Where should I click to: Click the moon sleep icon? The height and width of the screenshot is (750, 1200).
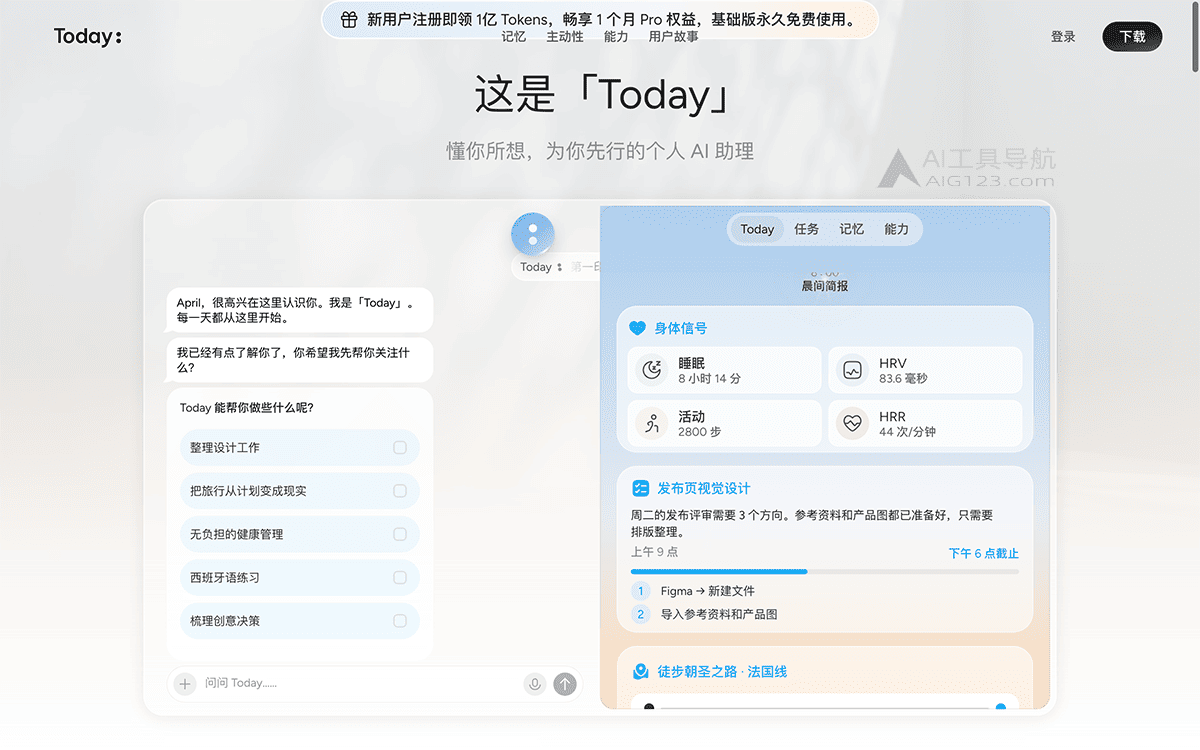pos(652,370)
